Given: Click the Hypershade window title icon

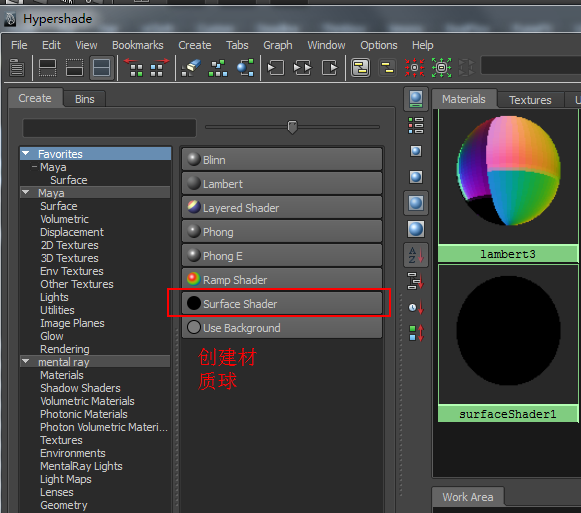Looking at the screenshot, I should pos(10,19).
